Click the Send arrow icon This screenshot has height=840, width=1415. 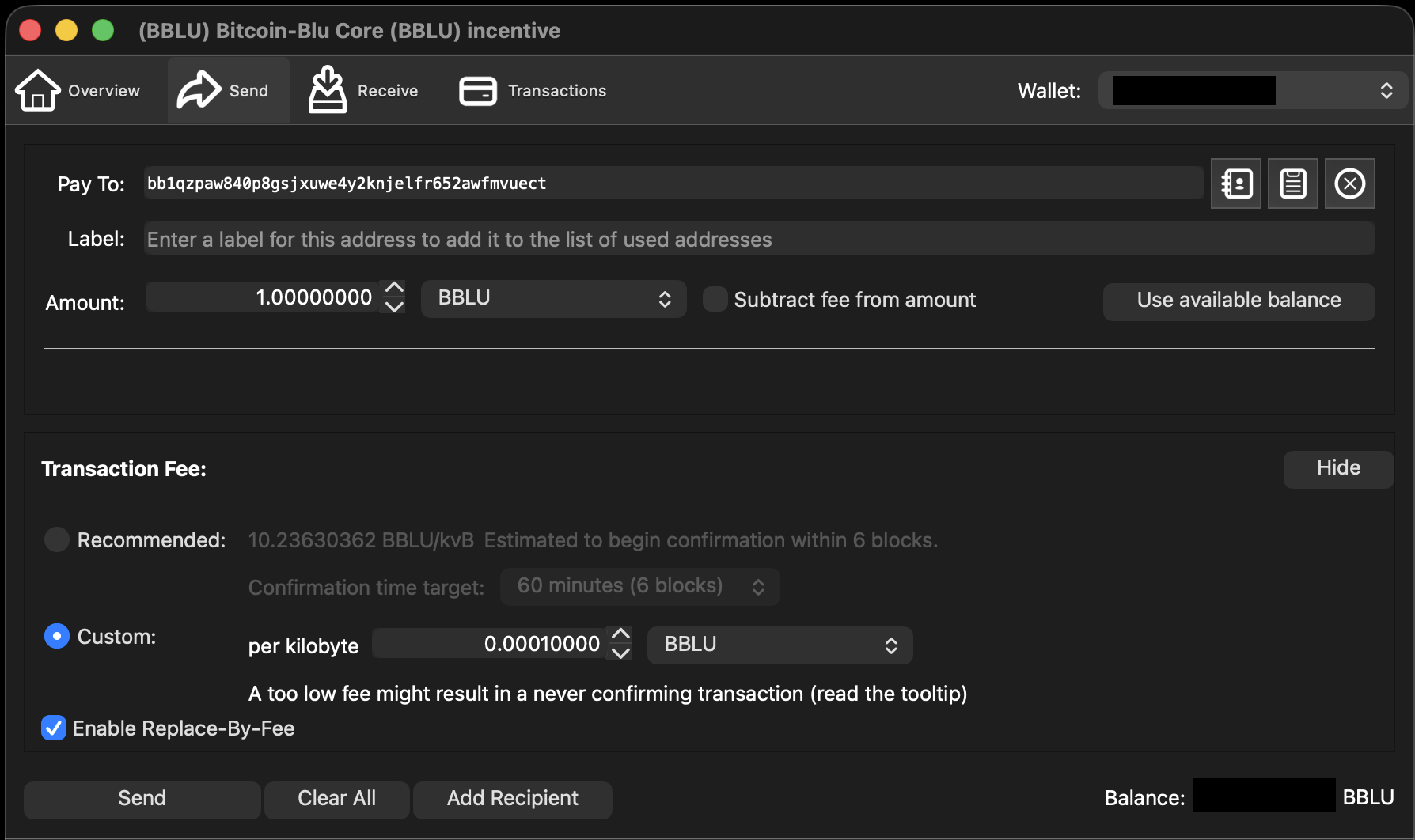198,89
